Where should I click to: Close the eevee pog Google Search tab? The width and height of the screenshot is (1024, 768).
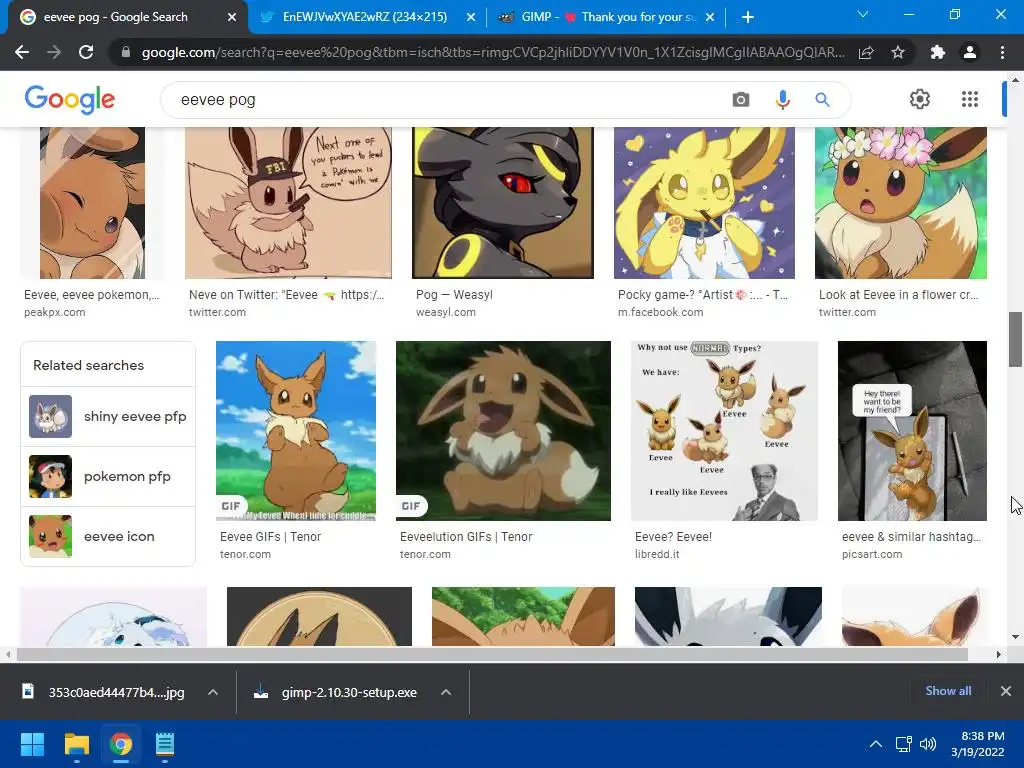coord(232,17)
